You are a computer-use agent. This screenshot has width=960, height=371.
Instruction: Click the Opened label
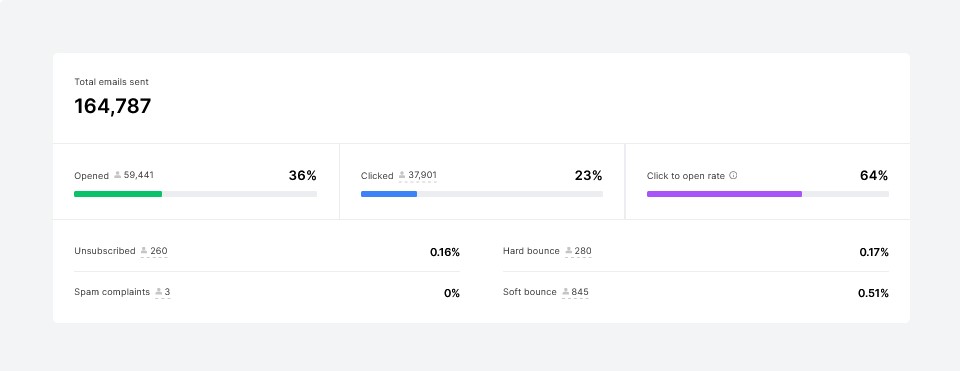click(x=91, y=176)
